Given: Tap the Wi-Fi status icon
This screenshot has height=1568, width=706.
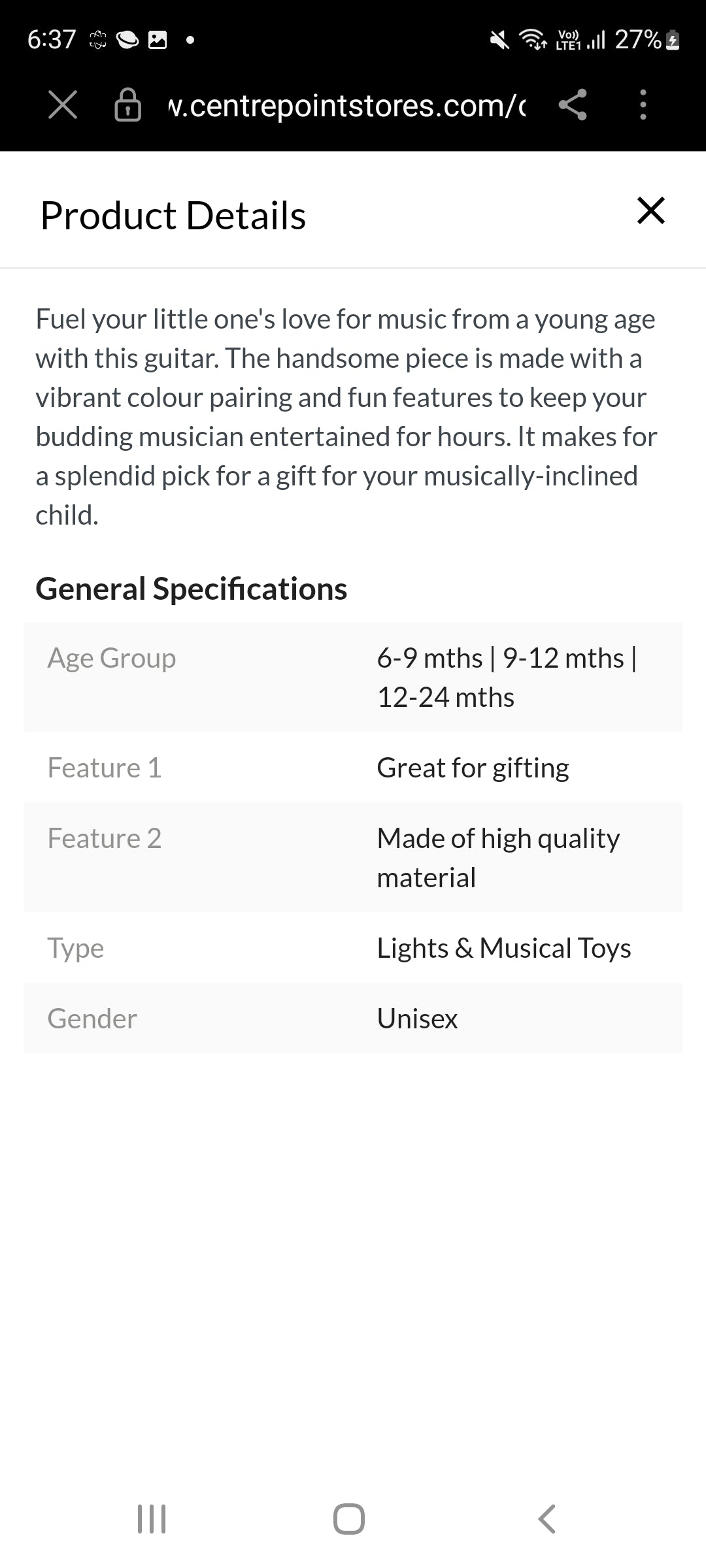Looking at the screenshot, I should tap(533, 40).
